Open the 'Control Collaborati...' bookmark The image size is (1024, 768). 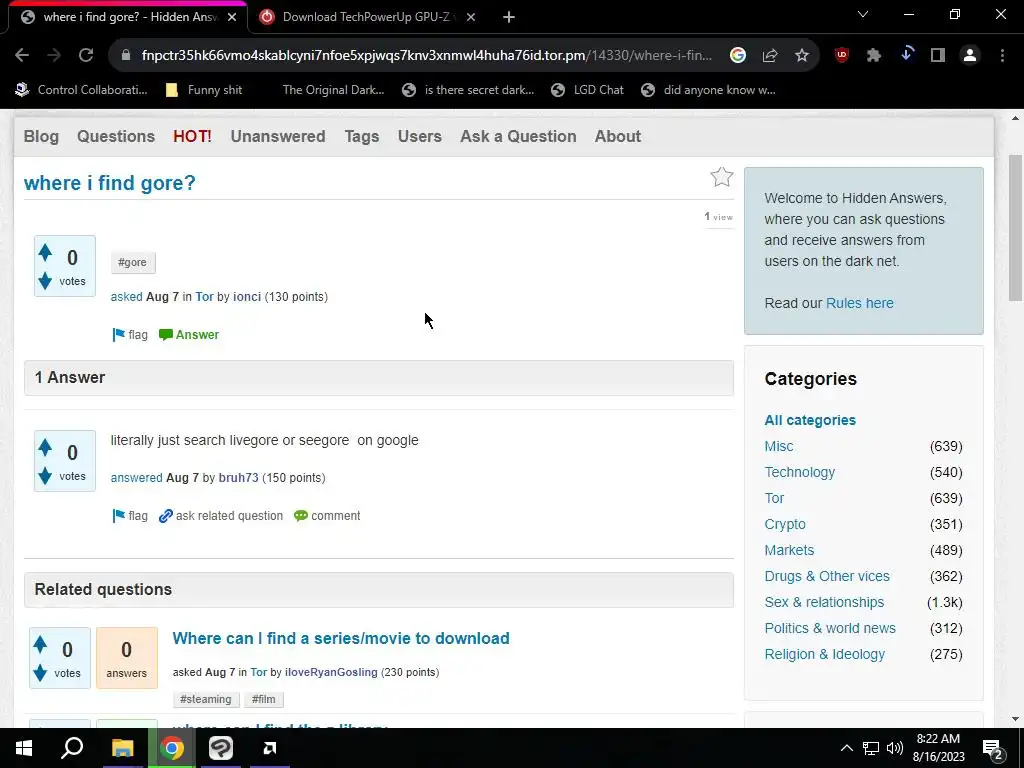click(x=82, y=90)
